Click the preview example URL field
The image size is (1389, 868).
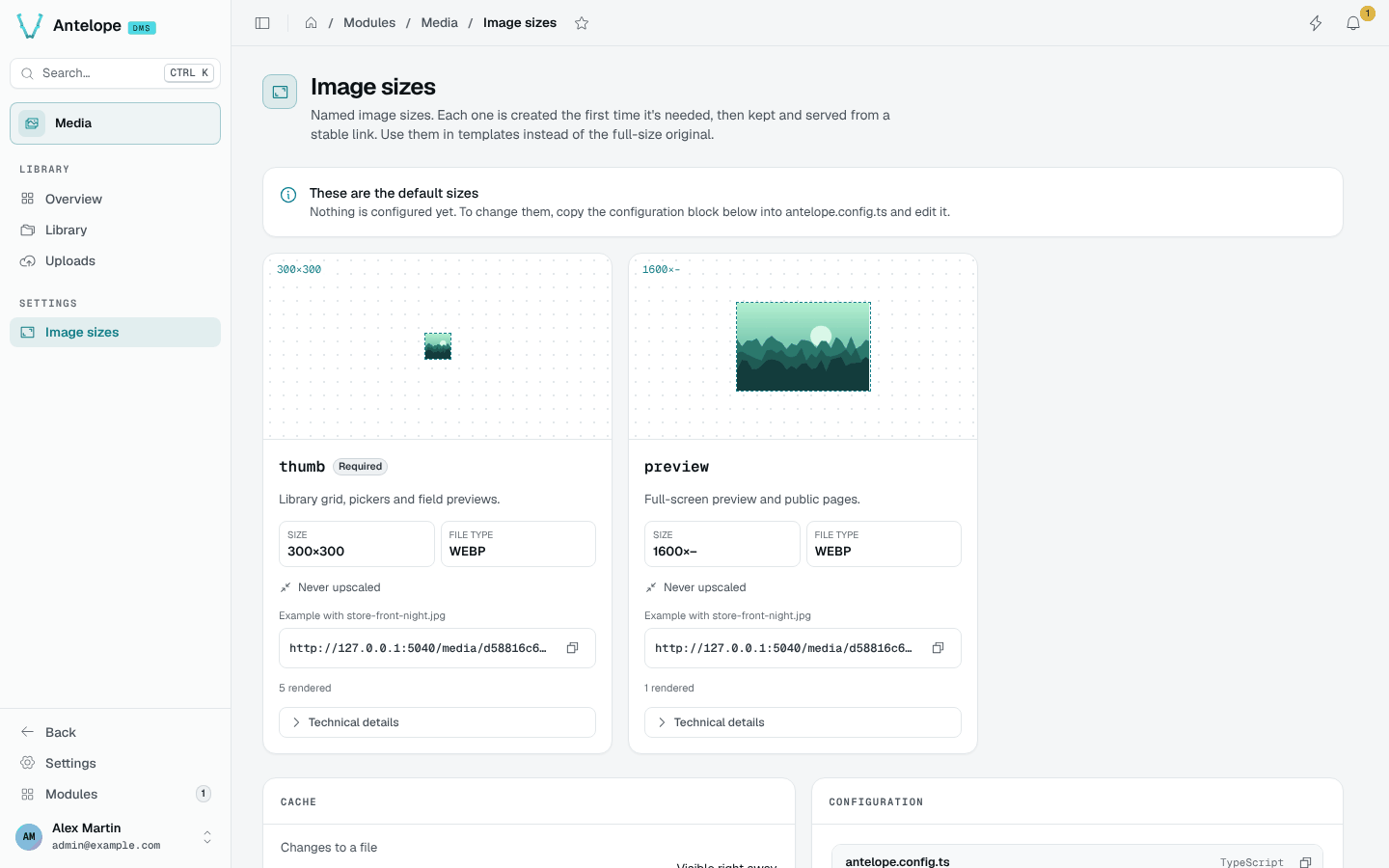click(x=803, y=648)
